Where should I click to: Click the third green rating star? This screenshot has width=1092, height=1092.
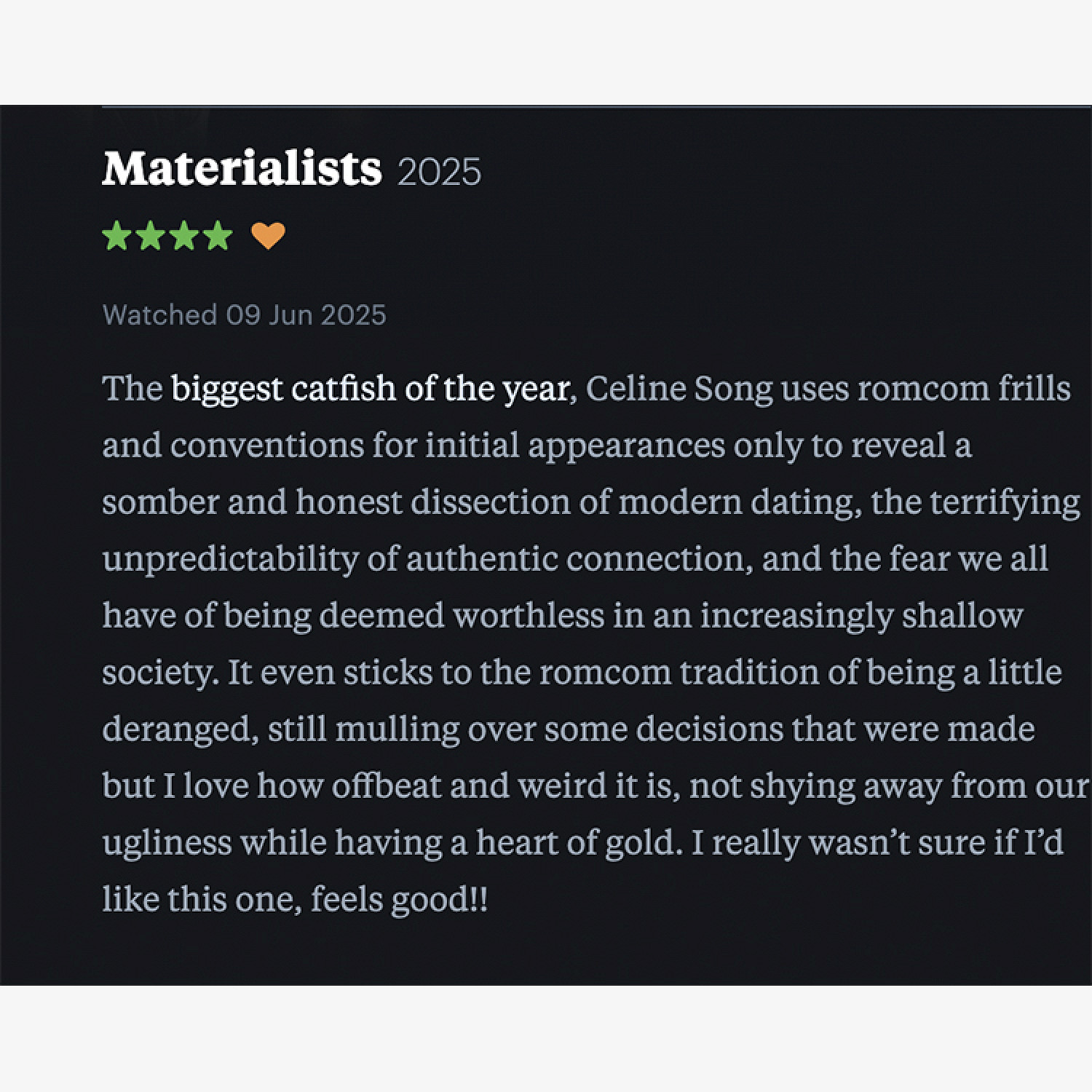click(x=184, y=236)
